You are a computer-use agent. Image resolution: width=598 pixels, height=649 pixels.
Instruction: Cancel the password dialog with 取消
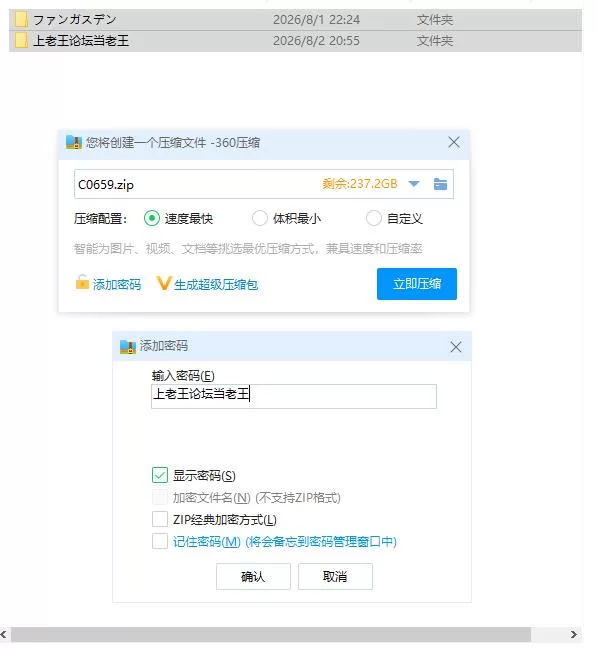pyautogui.click(x=335, y=576)
